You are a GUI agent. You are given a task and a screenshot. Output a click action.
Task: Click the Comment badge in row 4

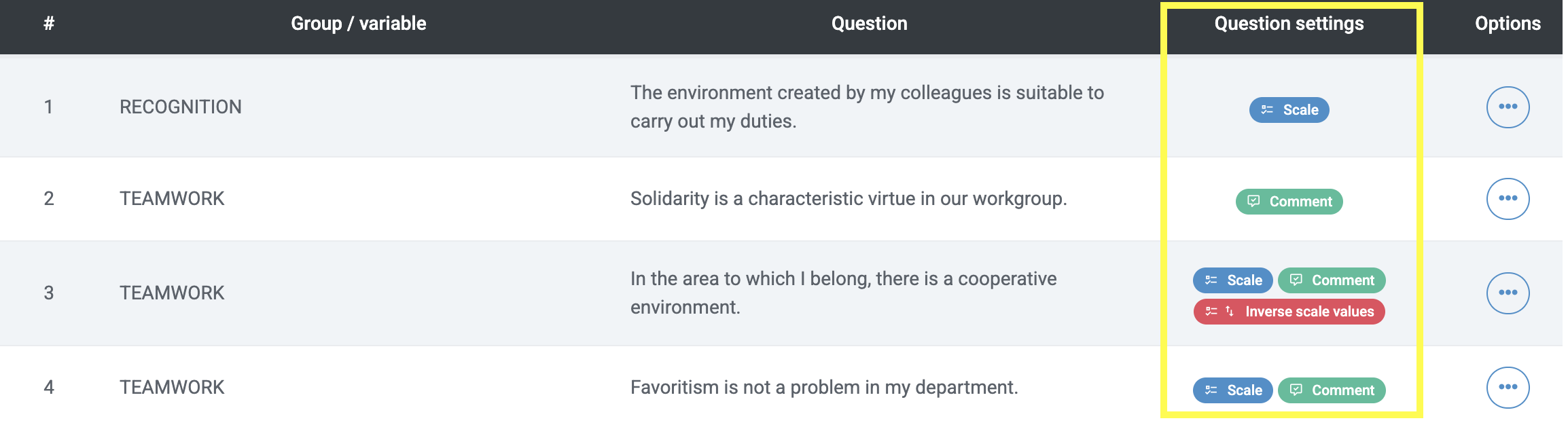tap(1332, 390)
